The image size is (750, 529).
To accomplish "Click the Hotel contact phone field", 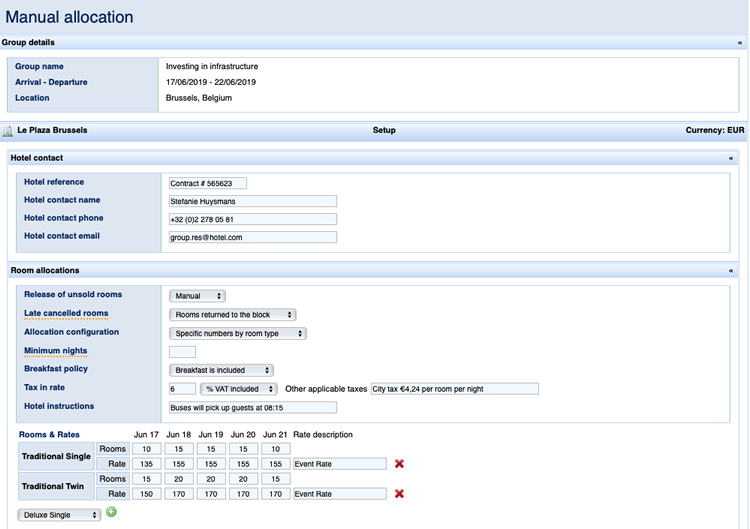I will [x=253, y=220].
